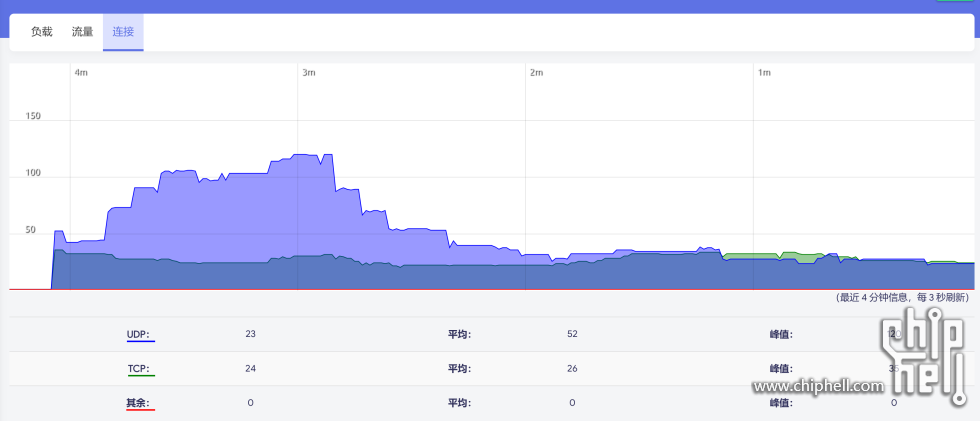Click the UDP average value 52
The image size is (980, 421).
(572, 334)
